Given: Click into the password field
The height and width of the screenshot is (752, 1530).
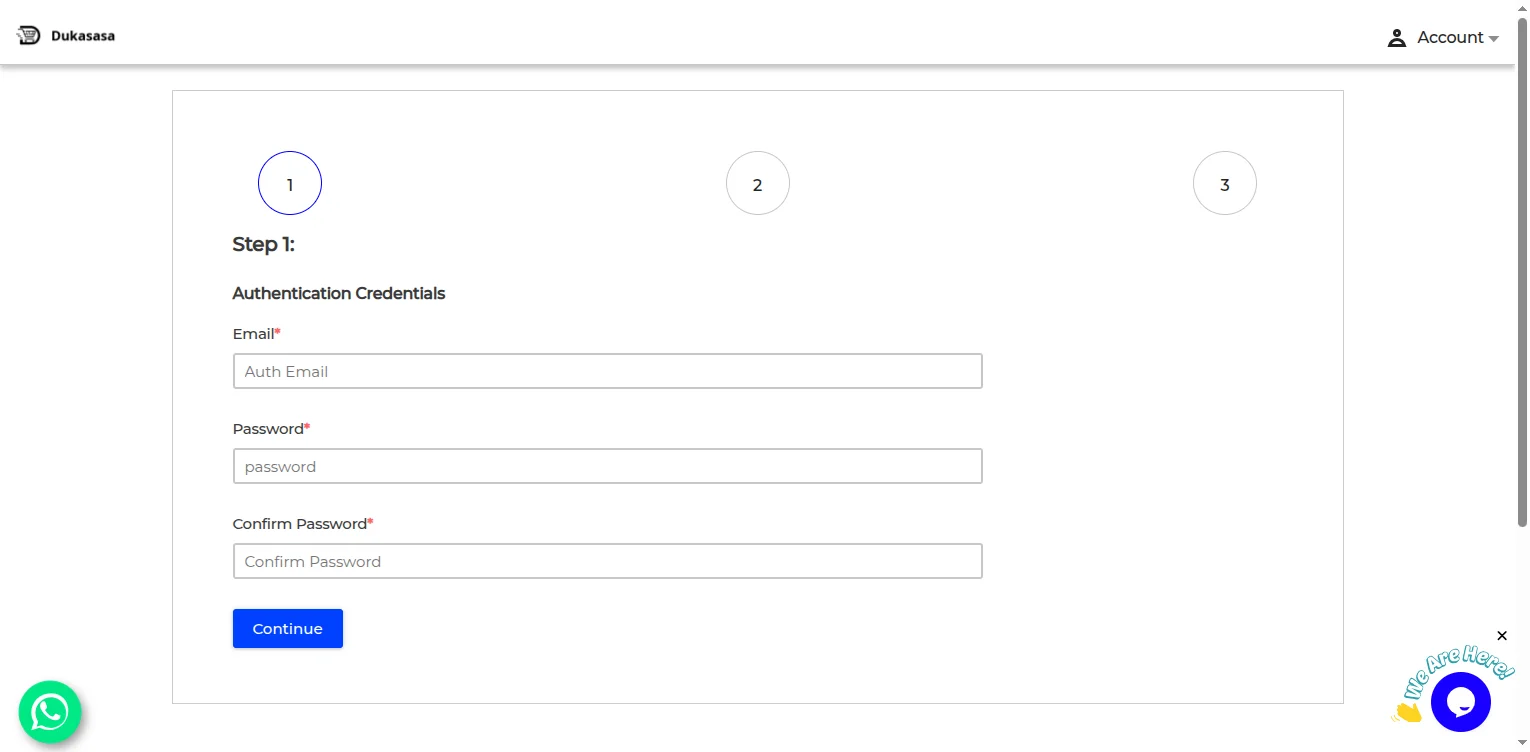Looking at the screenshot, I should tap(607, 466).
